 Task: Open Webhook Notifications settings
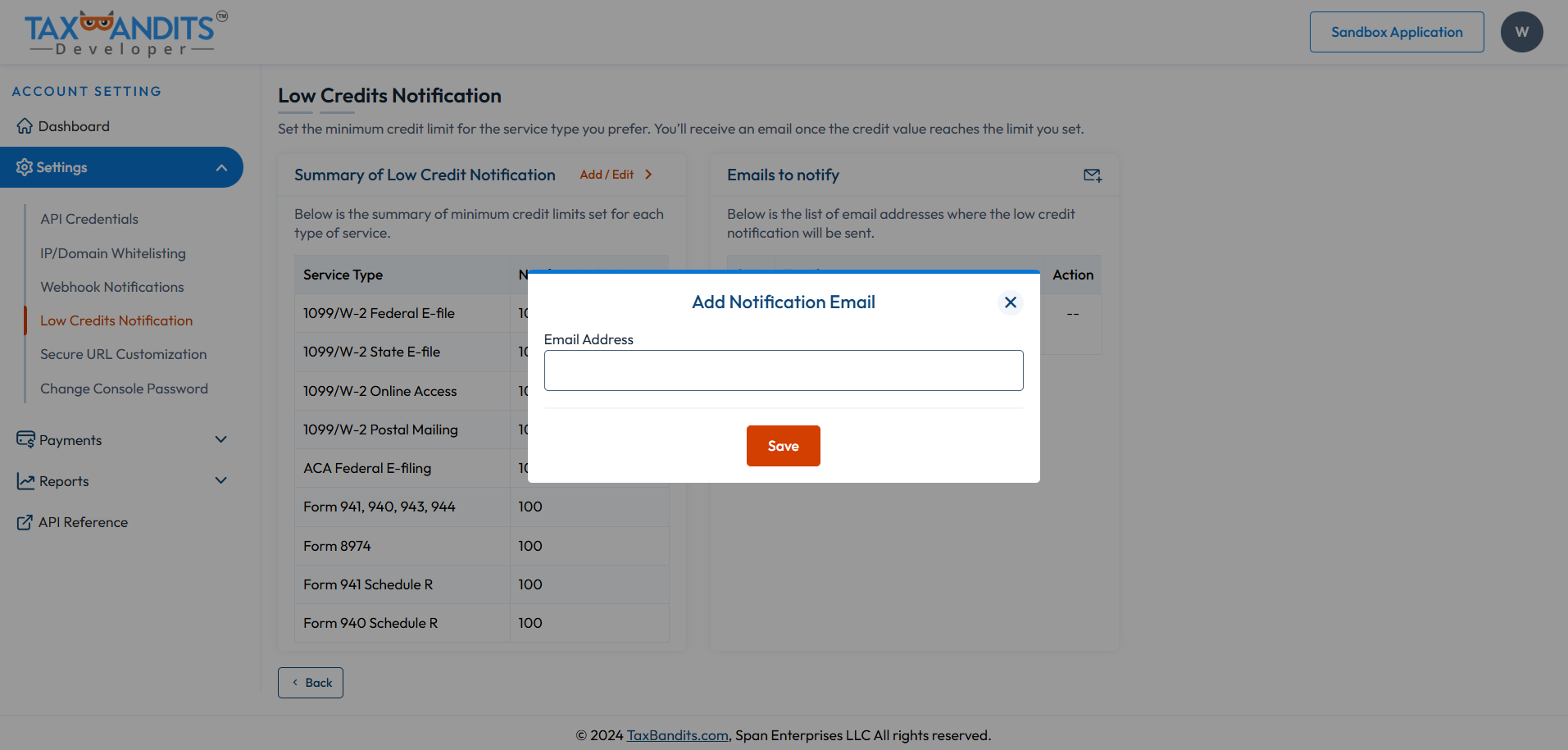(111, 287)
